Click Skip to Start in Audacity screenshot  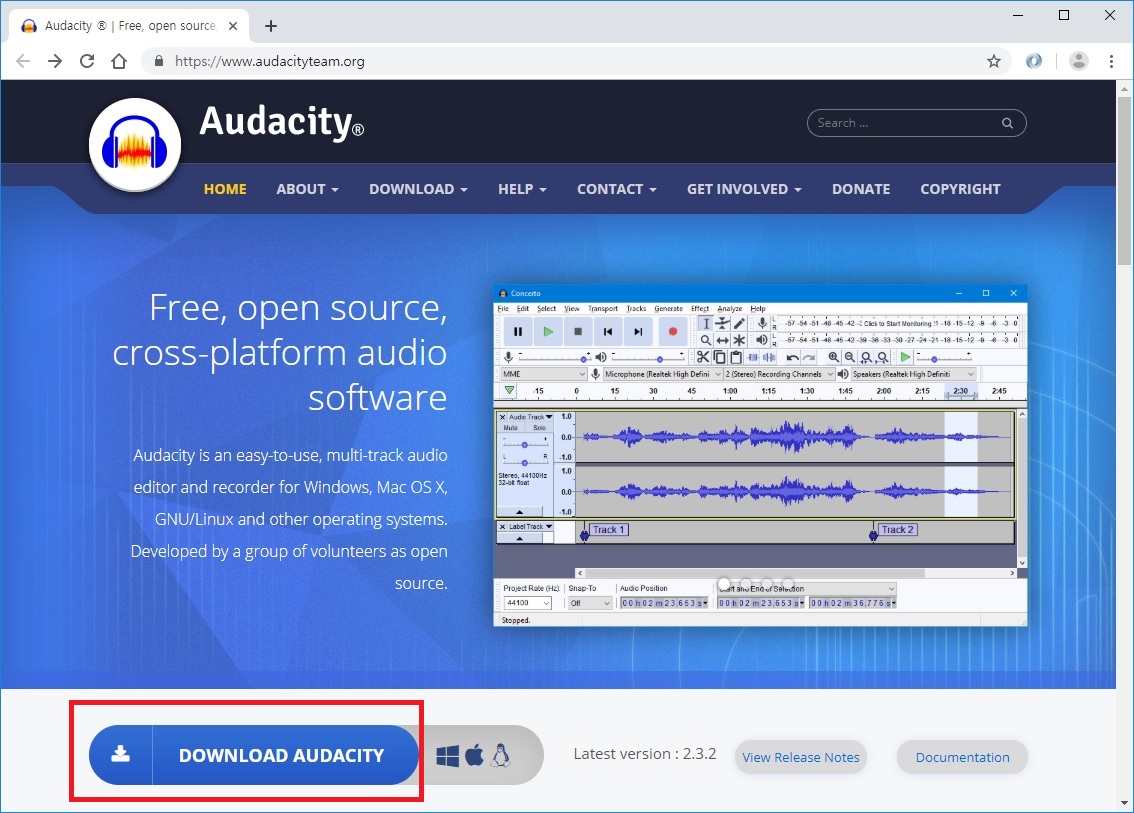click(608, 332)
